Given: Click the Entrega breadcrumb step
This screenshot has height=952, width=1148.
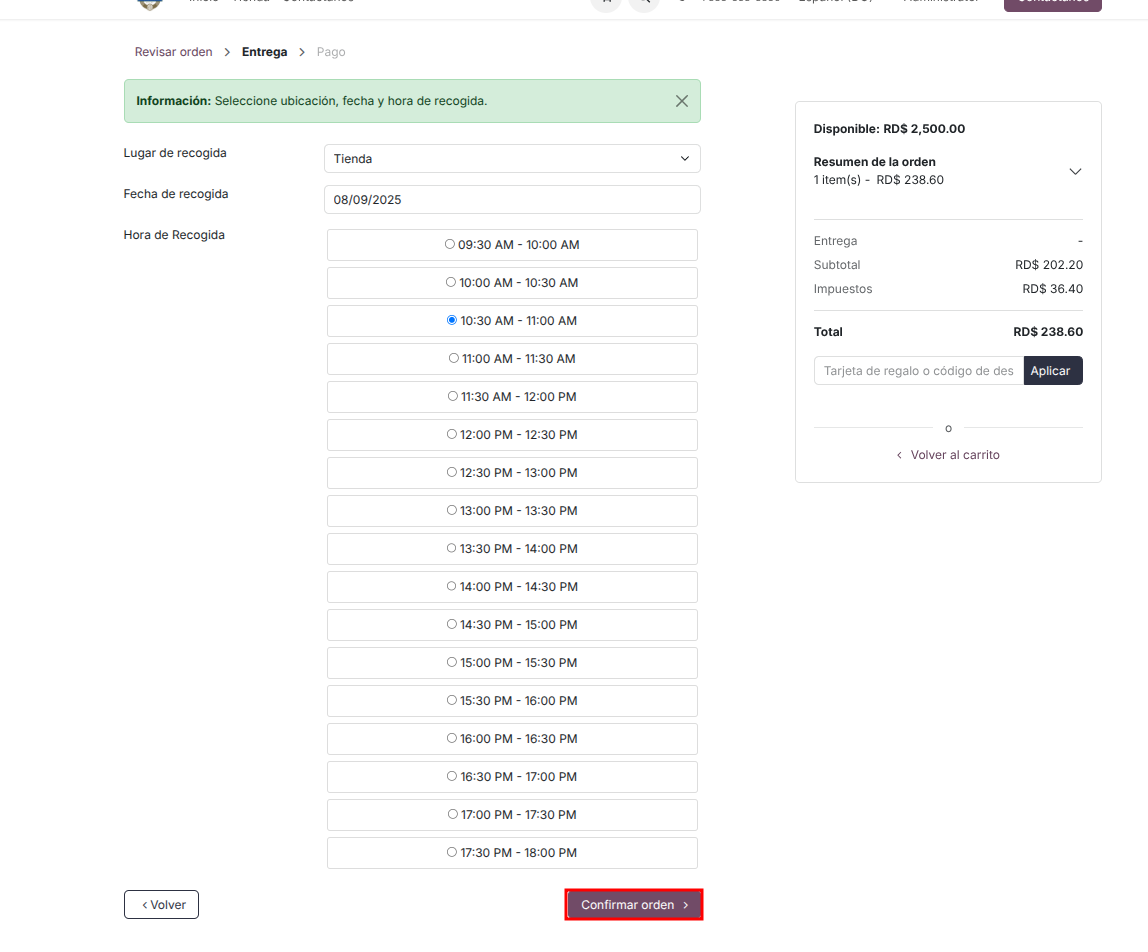Looking at the screenshot, I should tap(264, 52).
